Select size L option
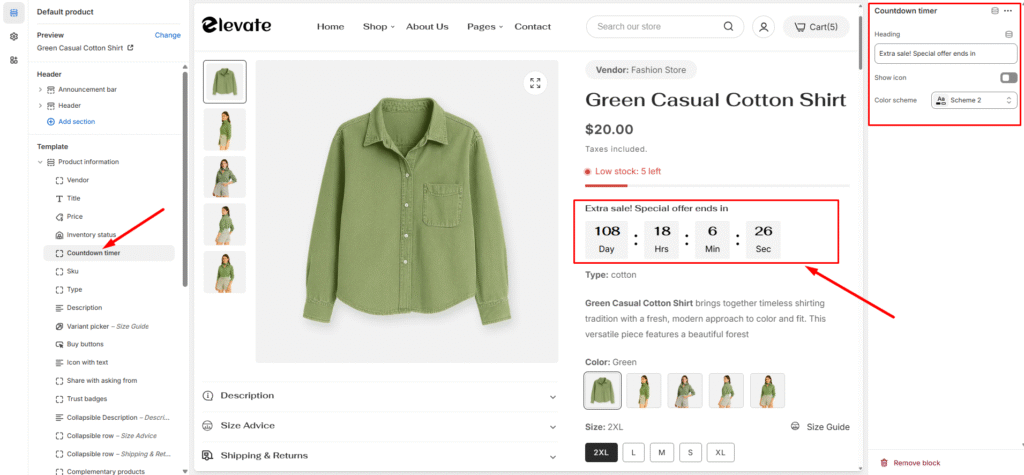Screen dimensions: 1024x475 click(633, 453)
